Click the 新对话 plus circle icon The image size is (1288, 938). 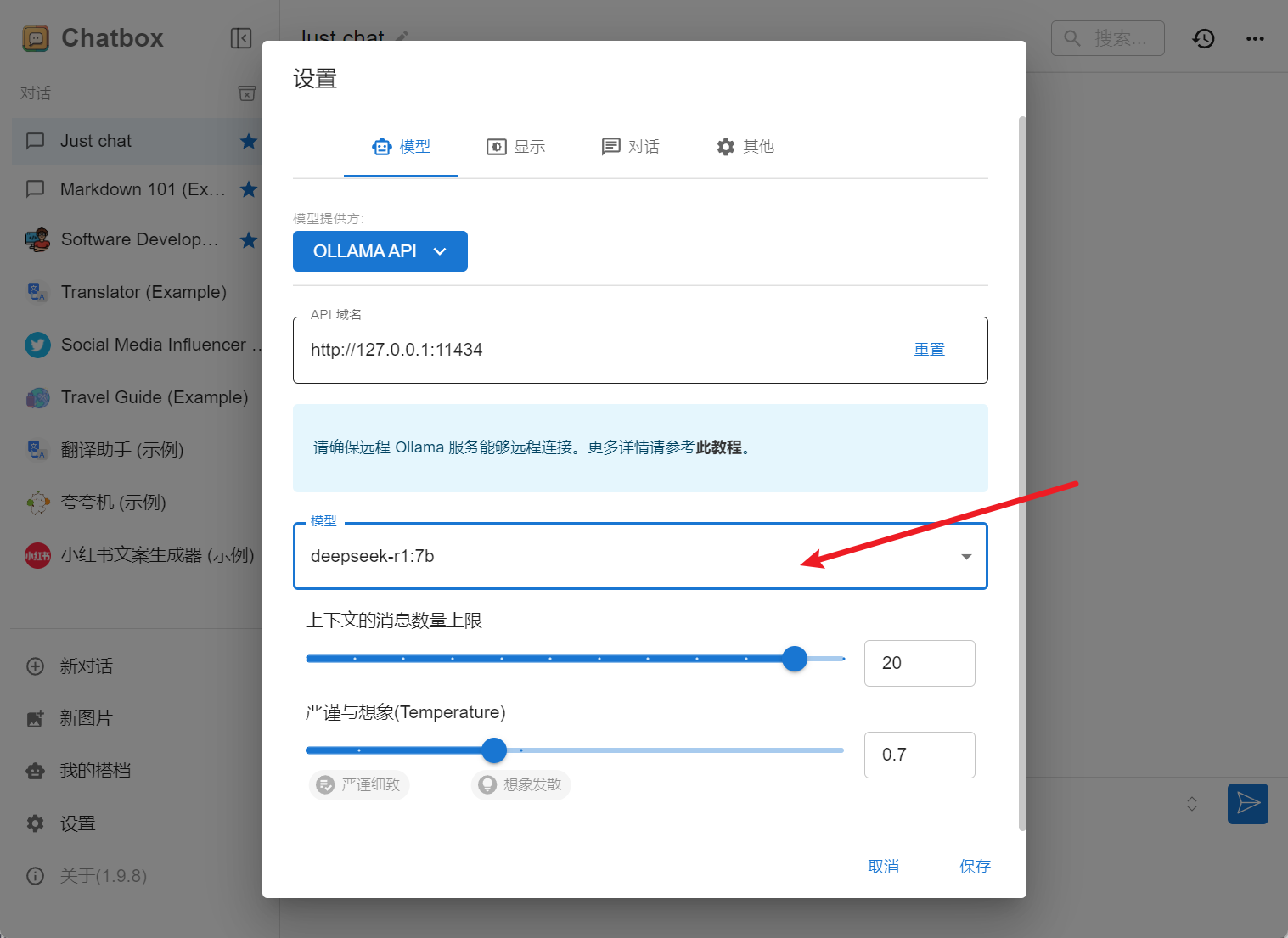coord(36,666)
